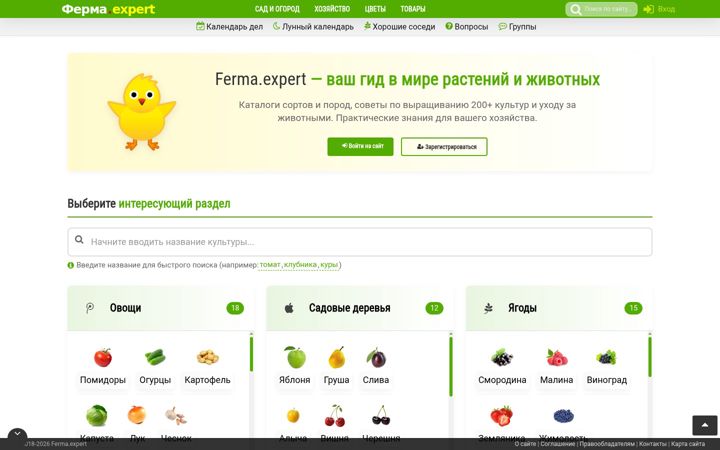
Task: Open the Соглашение footer link
Action: pos(557,444)
